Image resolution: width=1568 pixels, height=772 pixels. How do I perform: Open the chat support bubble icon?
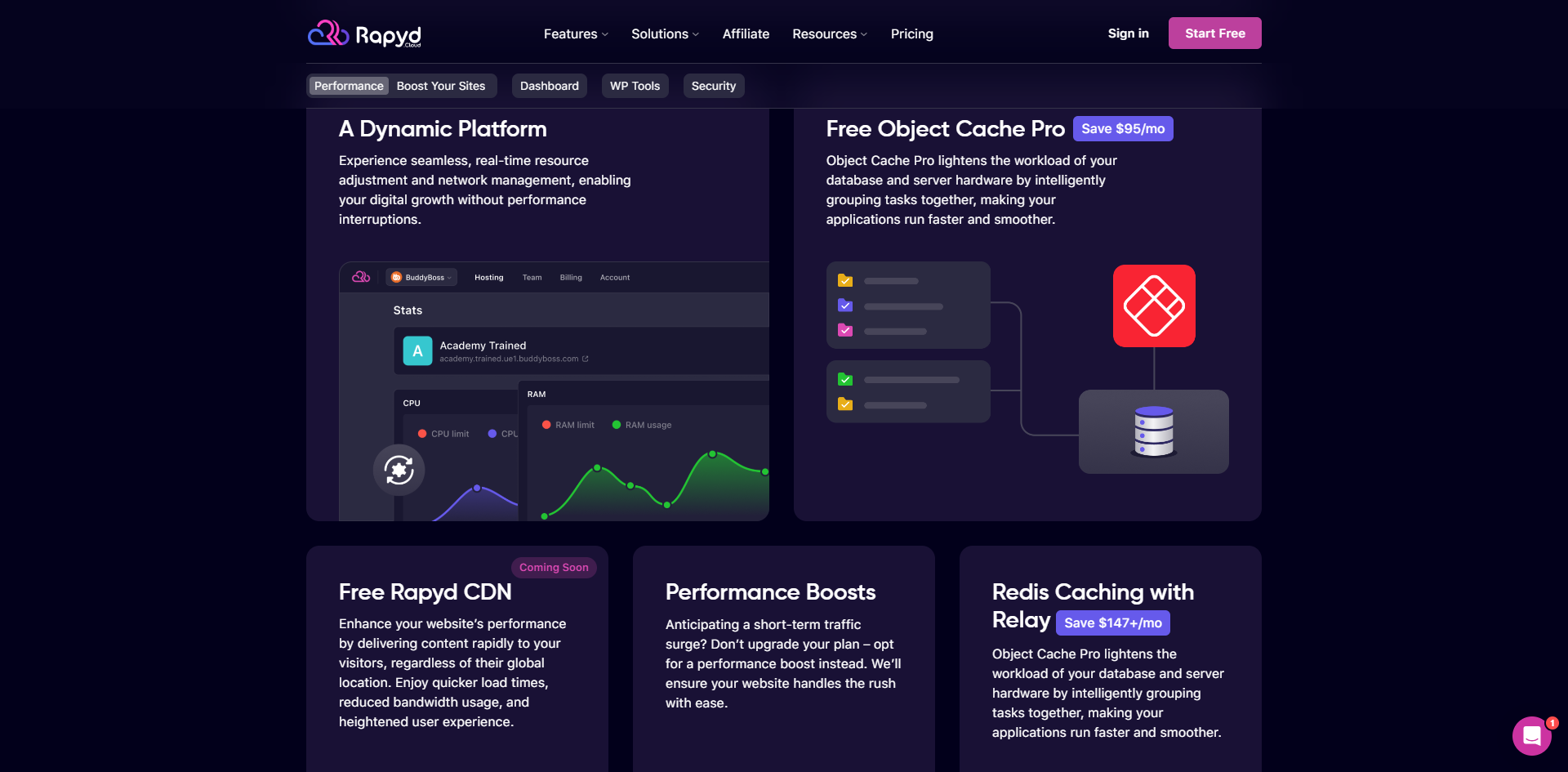[x=1532, y=736]
